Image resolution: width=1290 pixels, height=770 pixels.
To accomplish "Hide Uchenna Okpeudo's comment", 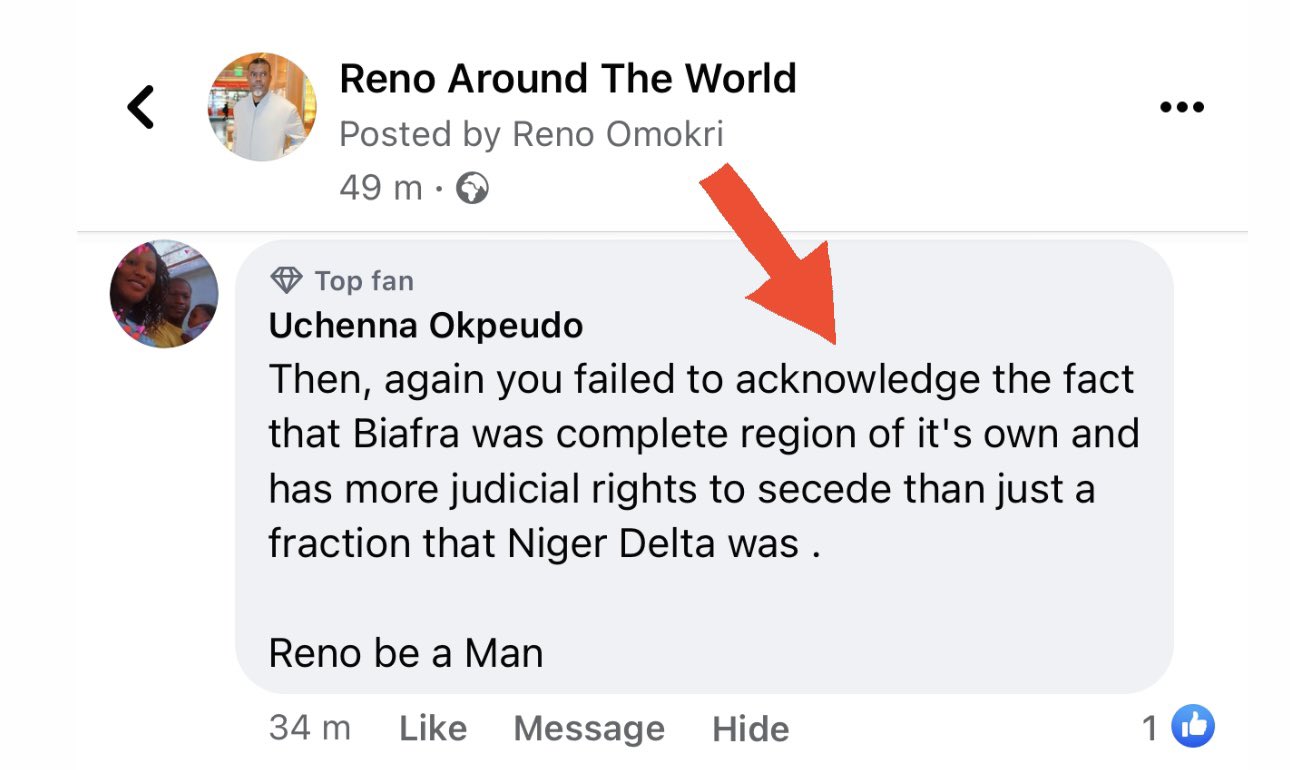I will tap(750, 728).
